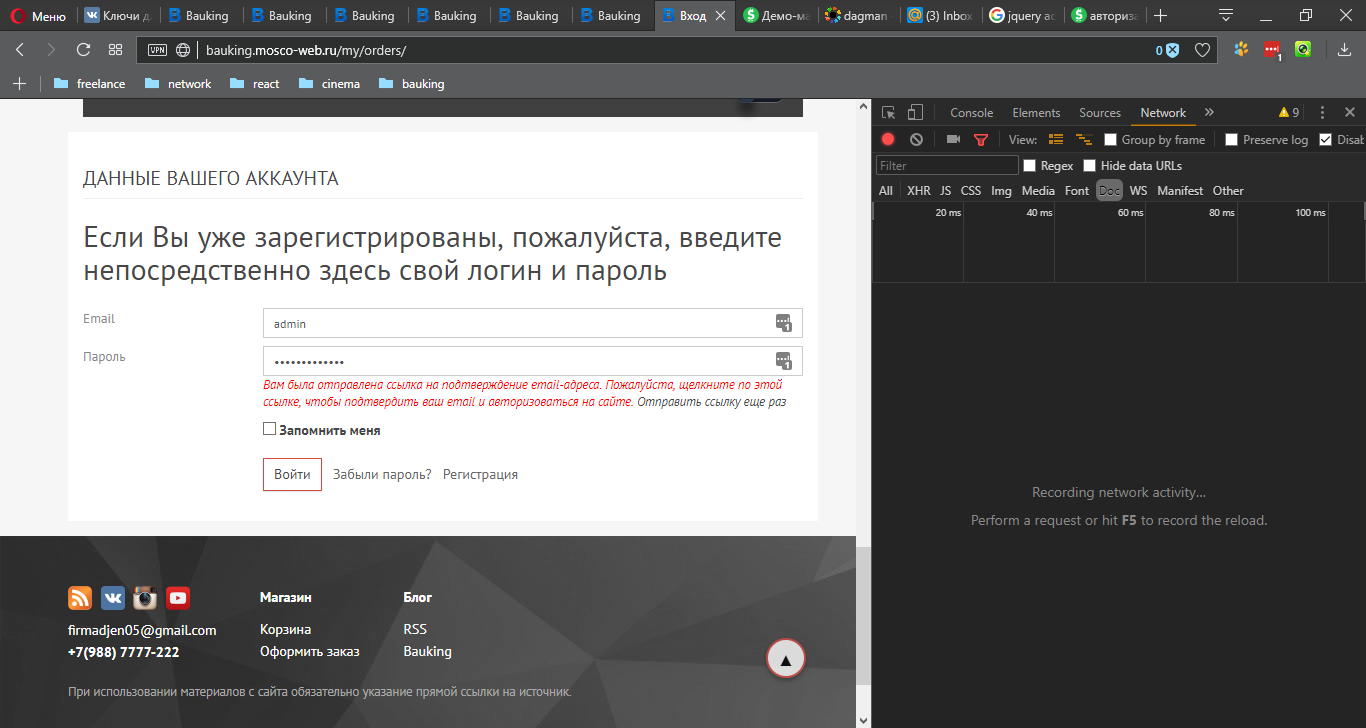Open the Регистрация link
This screenshot has height=728, width=1366.
[480, 475]
